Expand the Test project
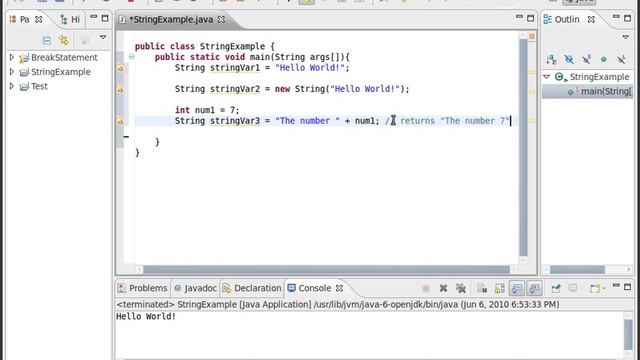 11,86
